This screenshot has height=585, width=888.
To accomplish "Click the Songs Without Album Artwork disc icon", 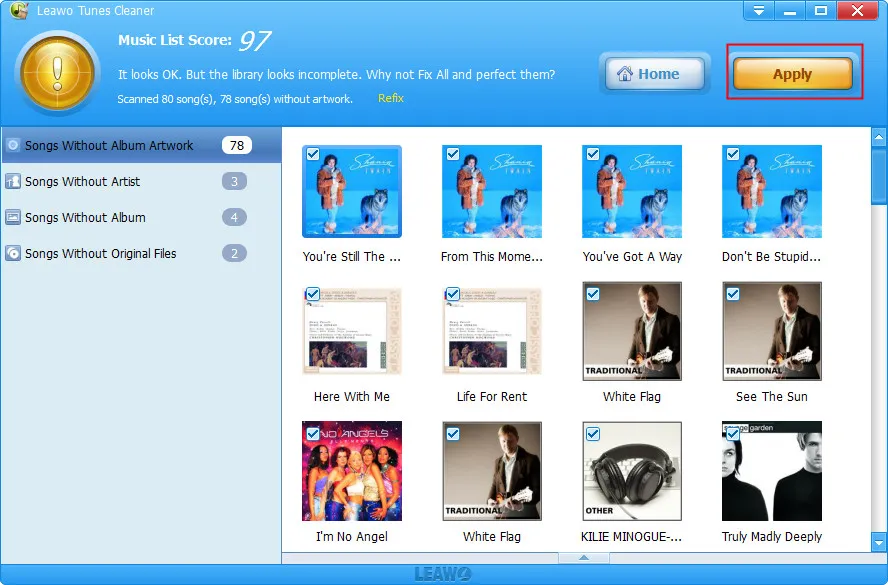I will [13, 146].
